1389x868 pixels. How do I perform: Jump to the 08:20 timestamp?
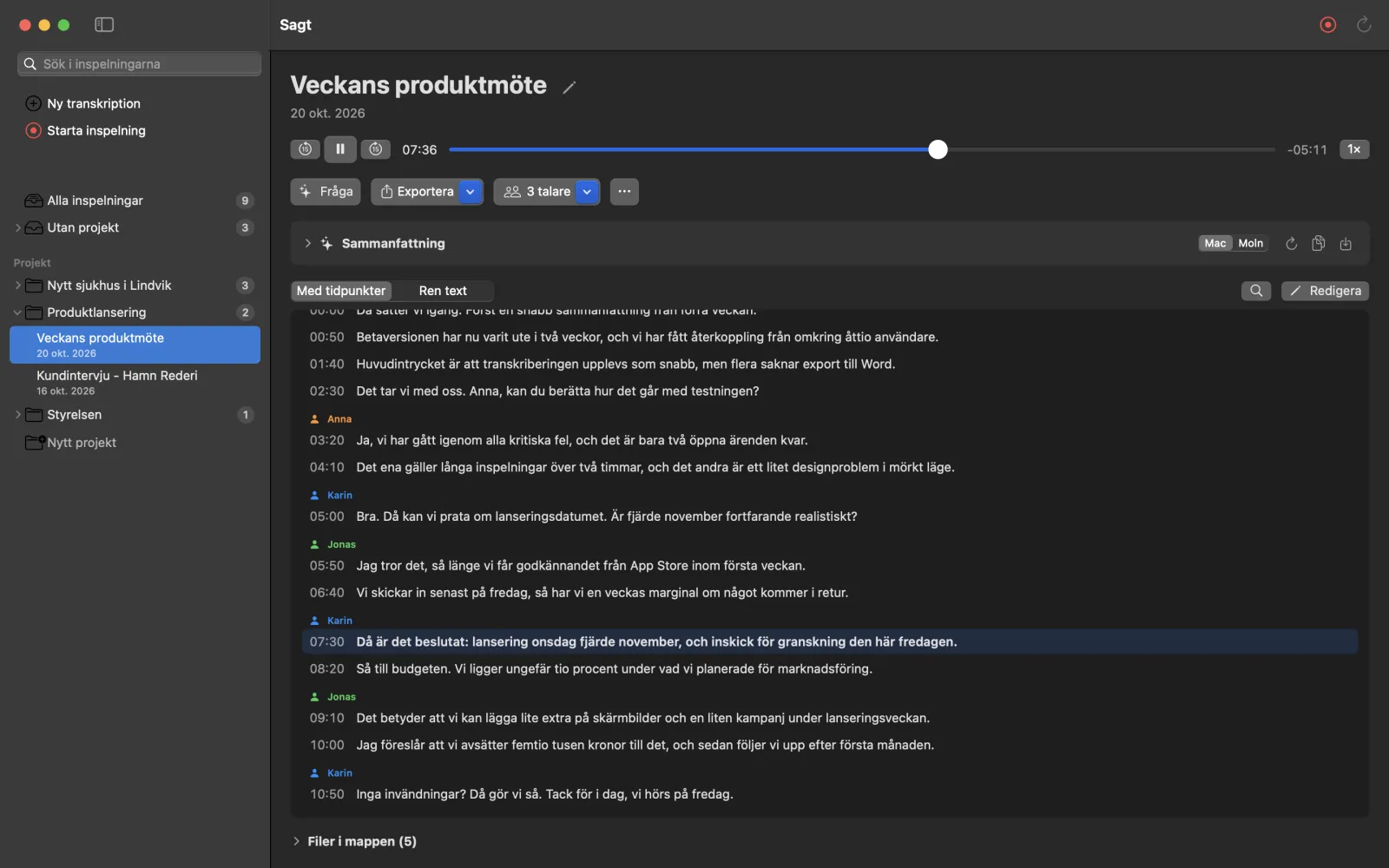click(x=327, y=669)
